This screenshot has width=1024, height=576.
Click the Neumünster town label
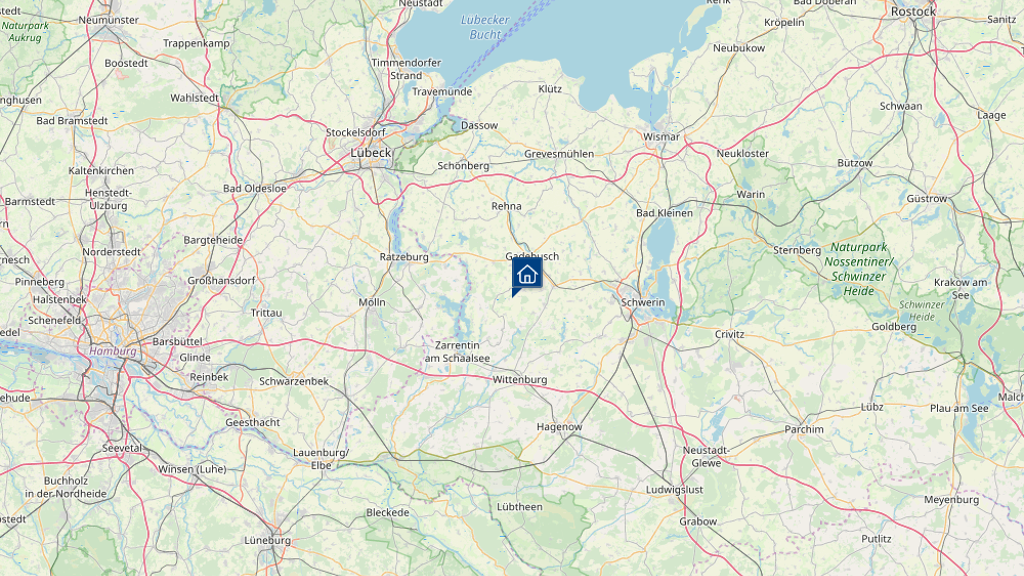coord(108,20)
